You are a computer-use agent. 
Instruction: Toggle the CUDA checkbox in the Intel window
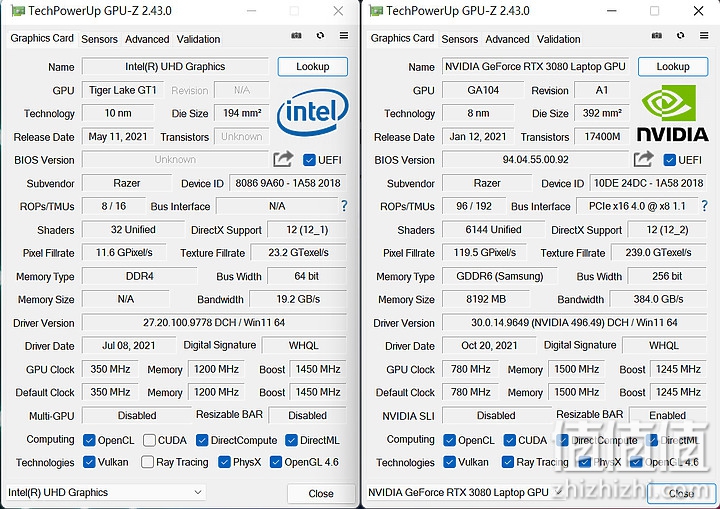(x=149, y=440)
